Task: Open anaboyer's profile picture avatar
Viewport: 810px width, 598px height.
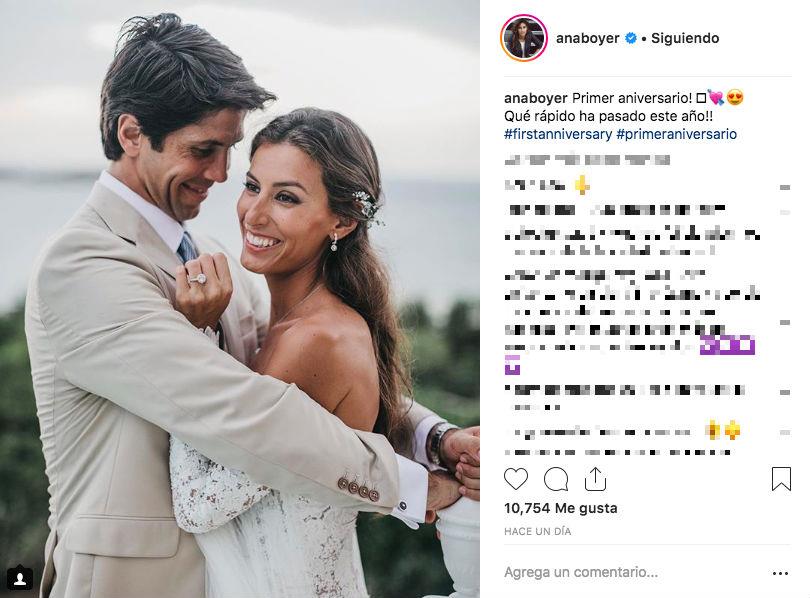Action: 524,38
